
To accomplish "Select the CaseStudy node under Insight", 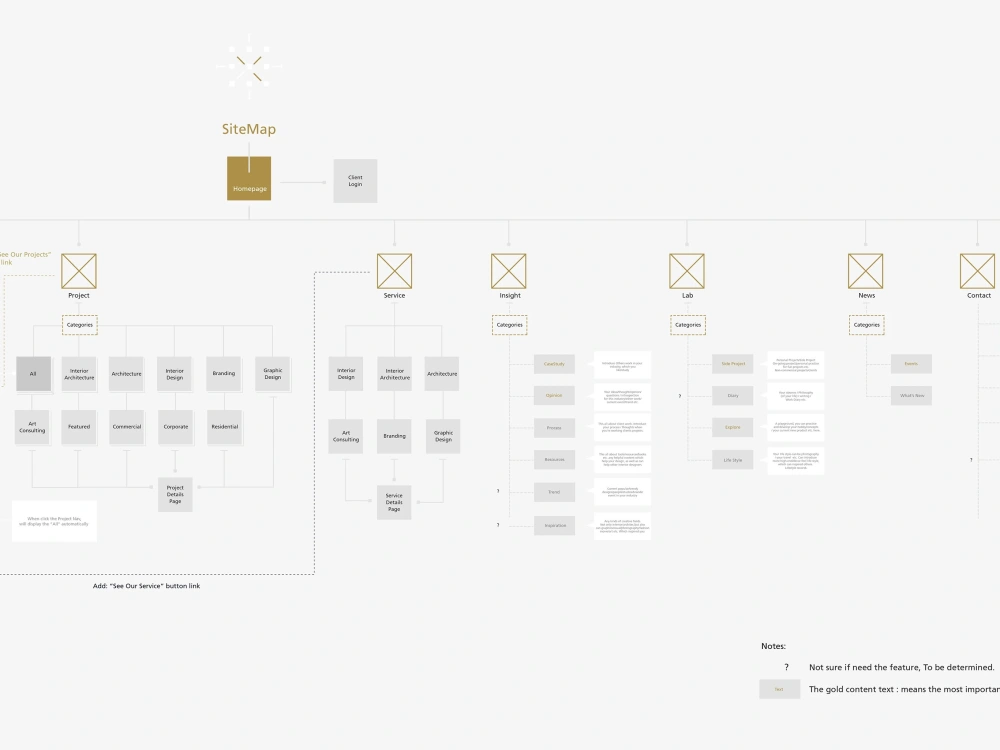I will point(554,364).
